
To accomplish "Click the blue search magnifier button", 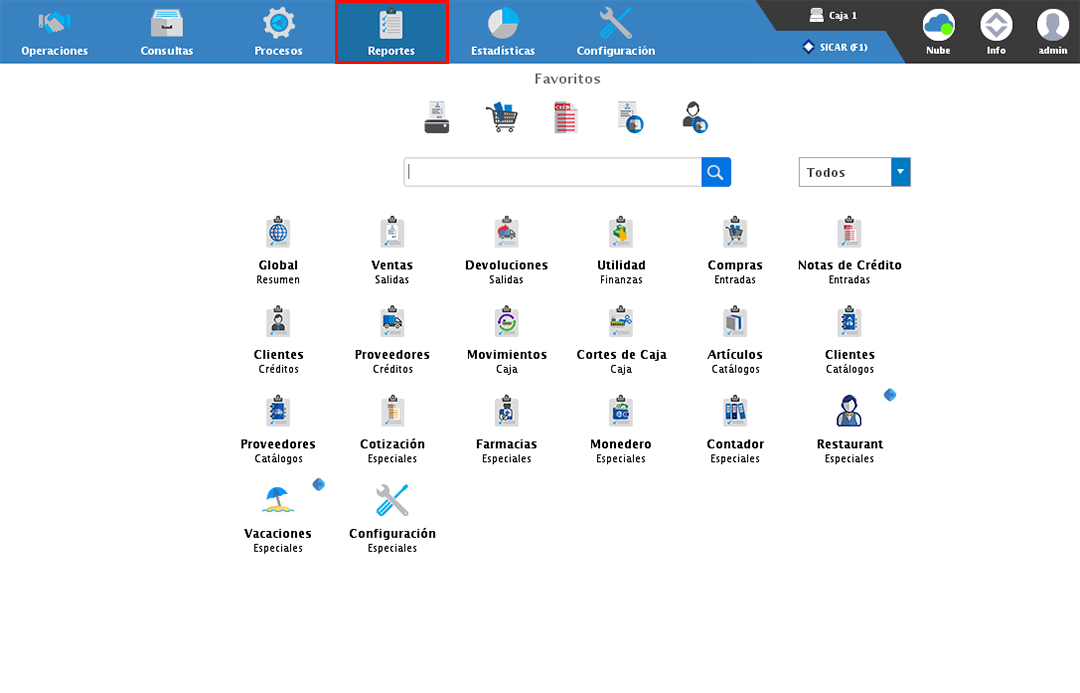I will [x=715, y=172].
